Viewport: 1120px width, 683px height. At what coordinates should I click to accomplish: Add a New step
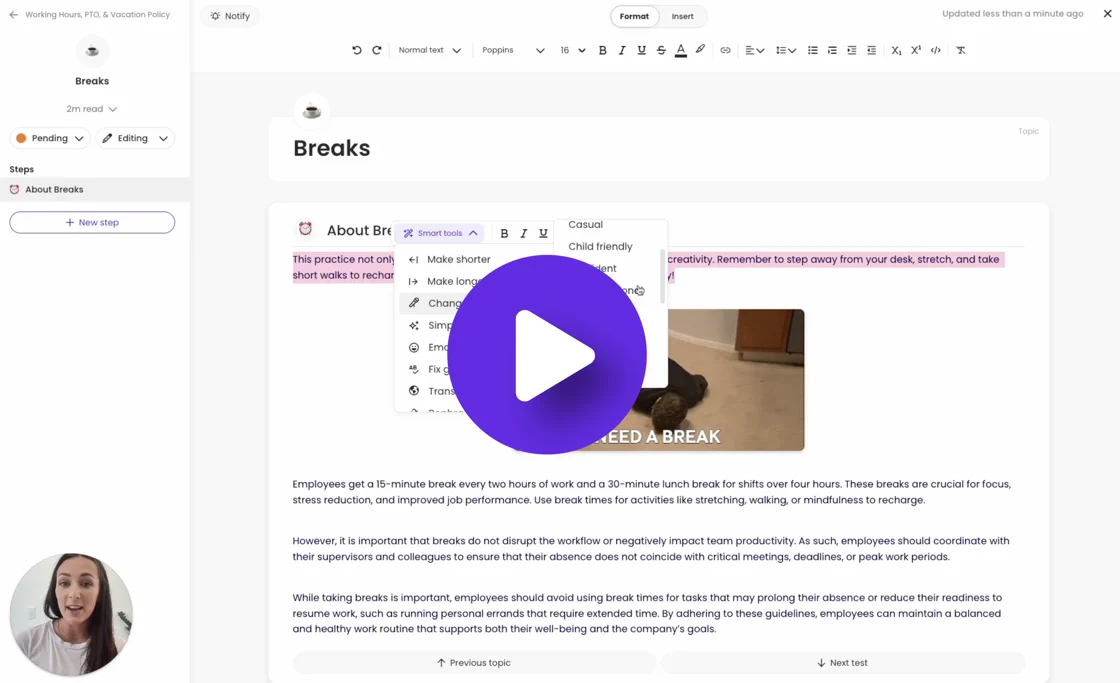(x=92, y=222)
